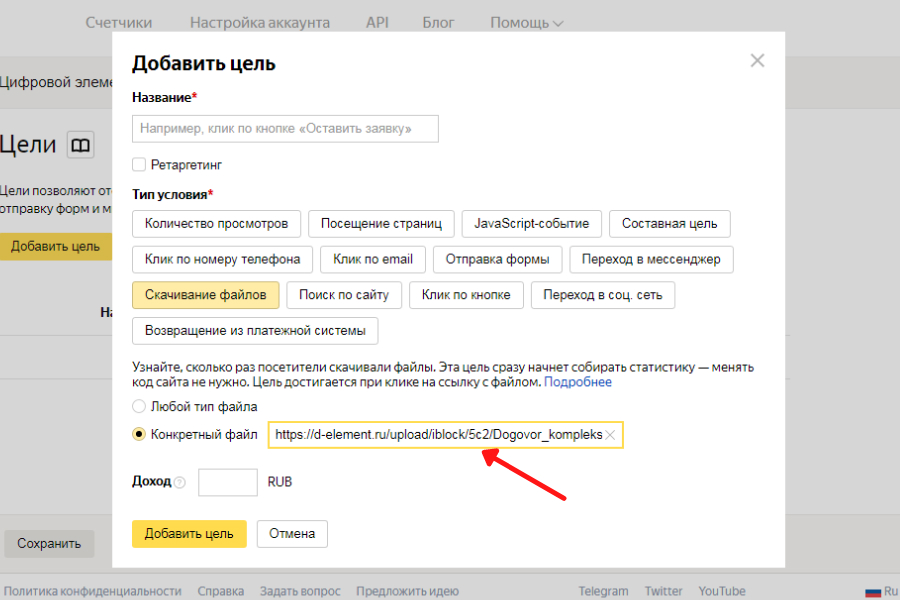Clear the file URL with the X icon
Viewport: 900px width, 600px height.
(610, 435)
